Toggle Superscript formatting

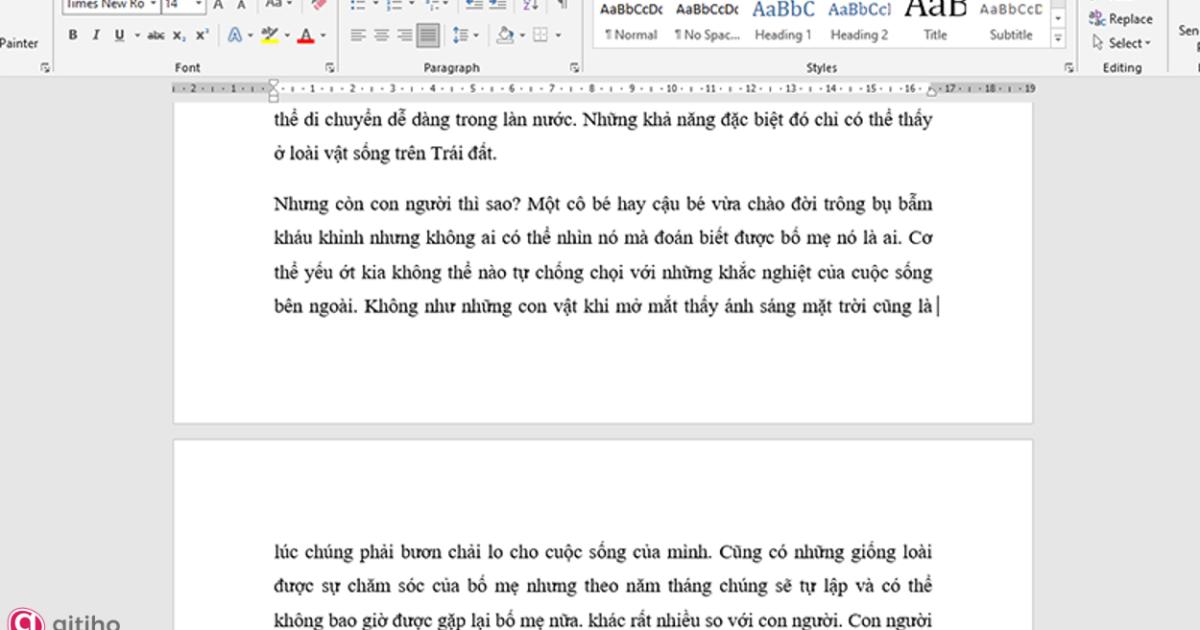pos(202,35)
